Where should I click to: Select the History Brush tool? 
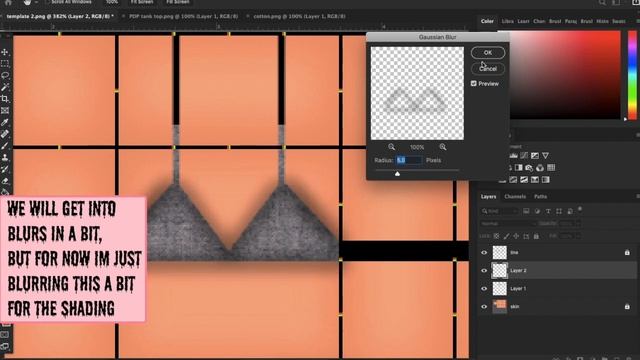point(5,169)
